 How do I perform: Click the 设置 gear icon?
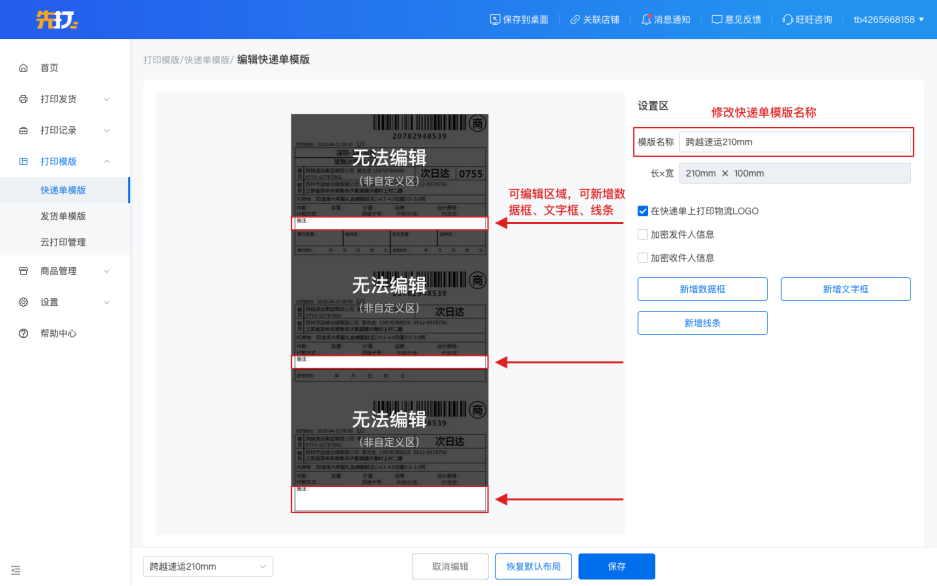pos(23,302)
